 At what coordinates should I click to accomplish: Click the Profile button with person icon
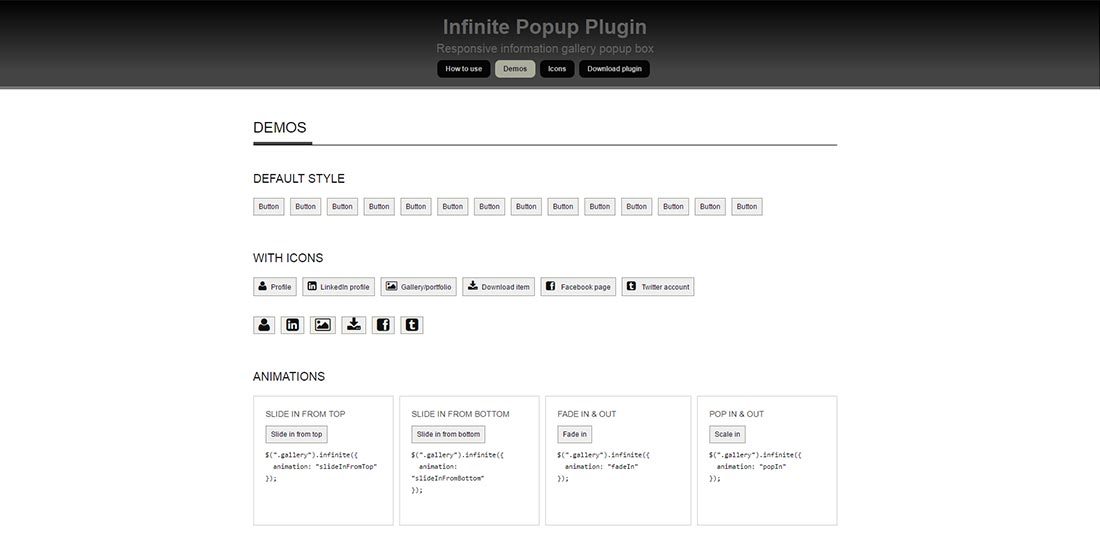pyautogui.click(x=275, y=286)
